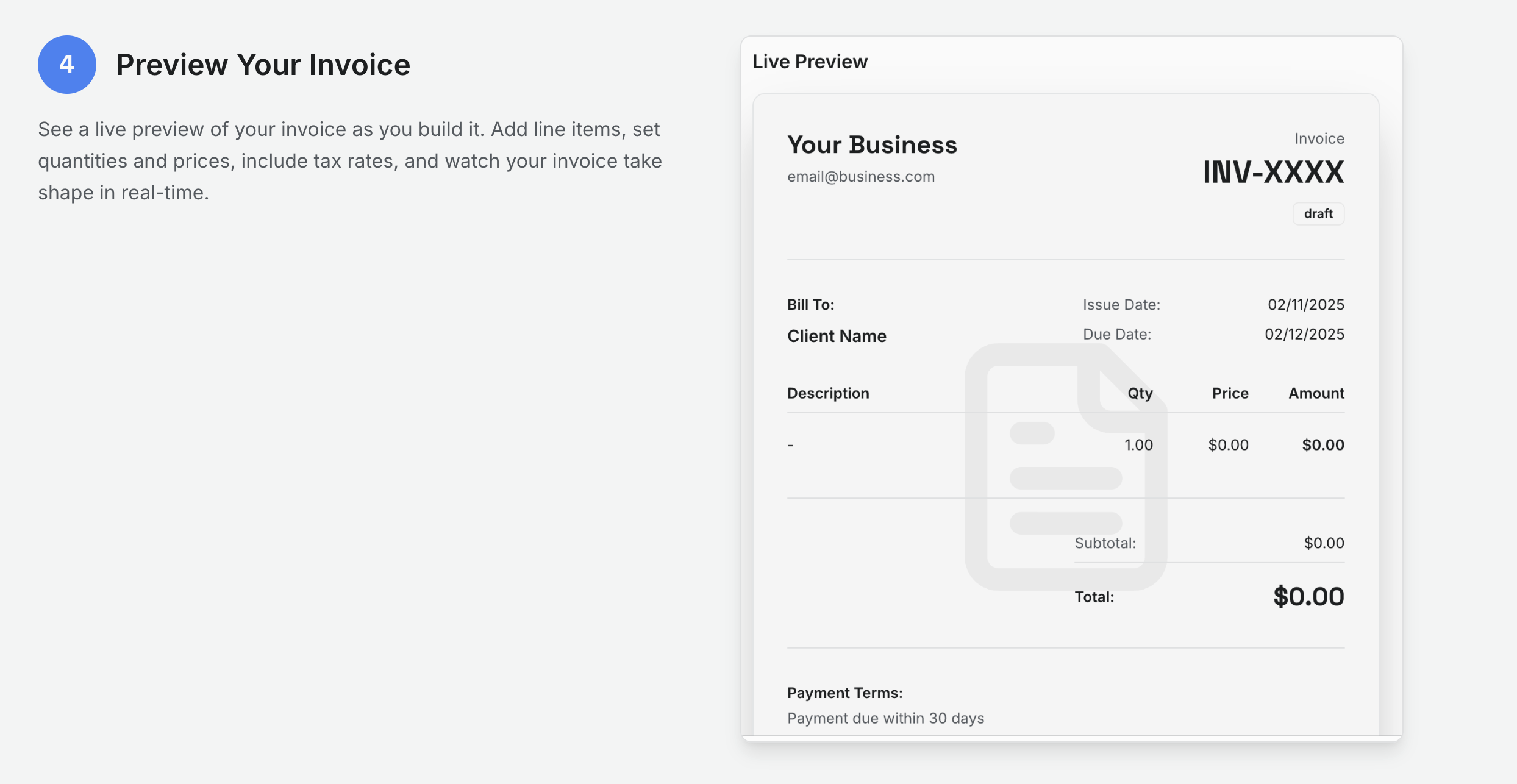Click the draft status badge

(1318, 213)
